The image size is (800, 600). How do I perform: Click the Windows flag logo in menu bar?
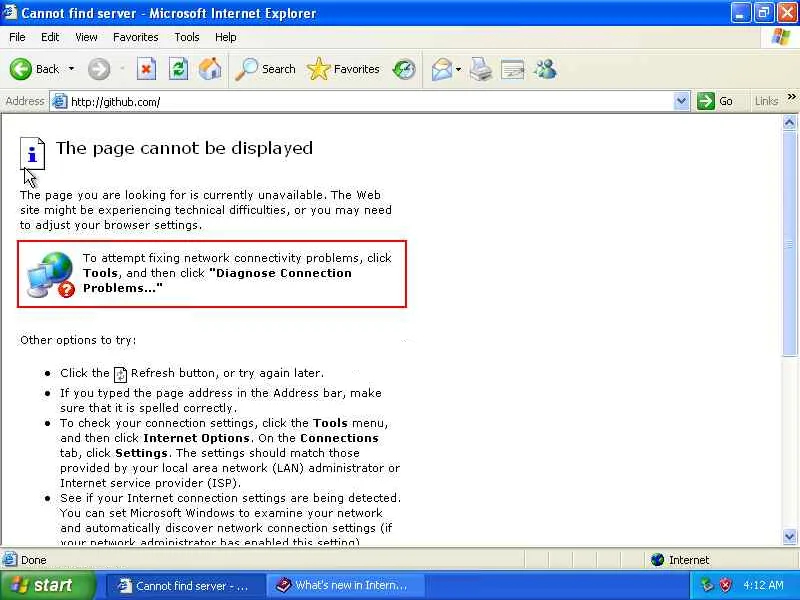(781, 37)
